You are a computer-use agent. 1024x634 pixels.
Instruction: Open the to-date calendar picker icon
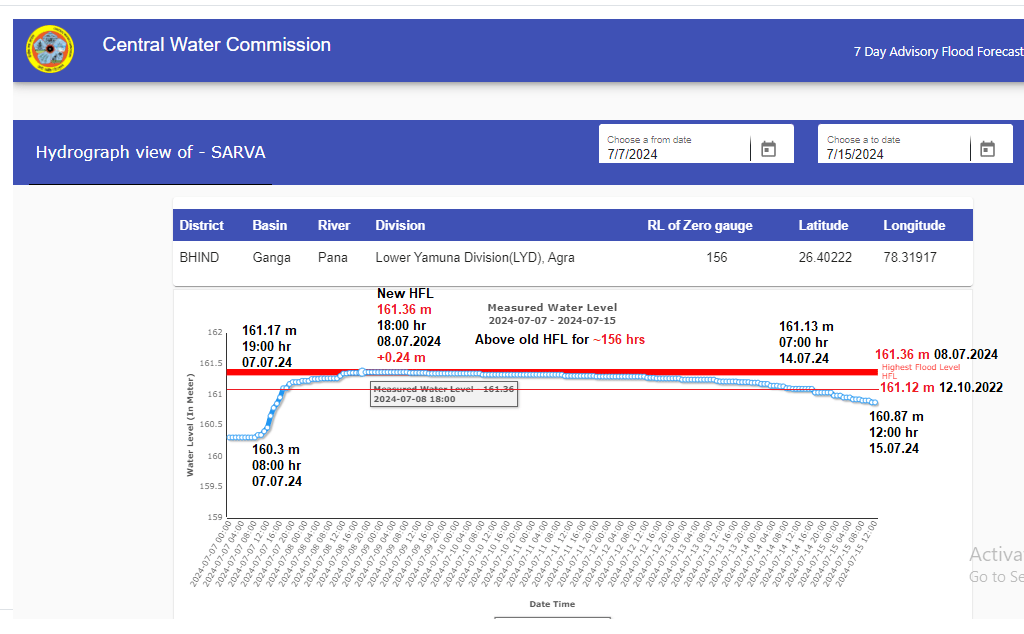click(987, 149)
